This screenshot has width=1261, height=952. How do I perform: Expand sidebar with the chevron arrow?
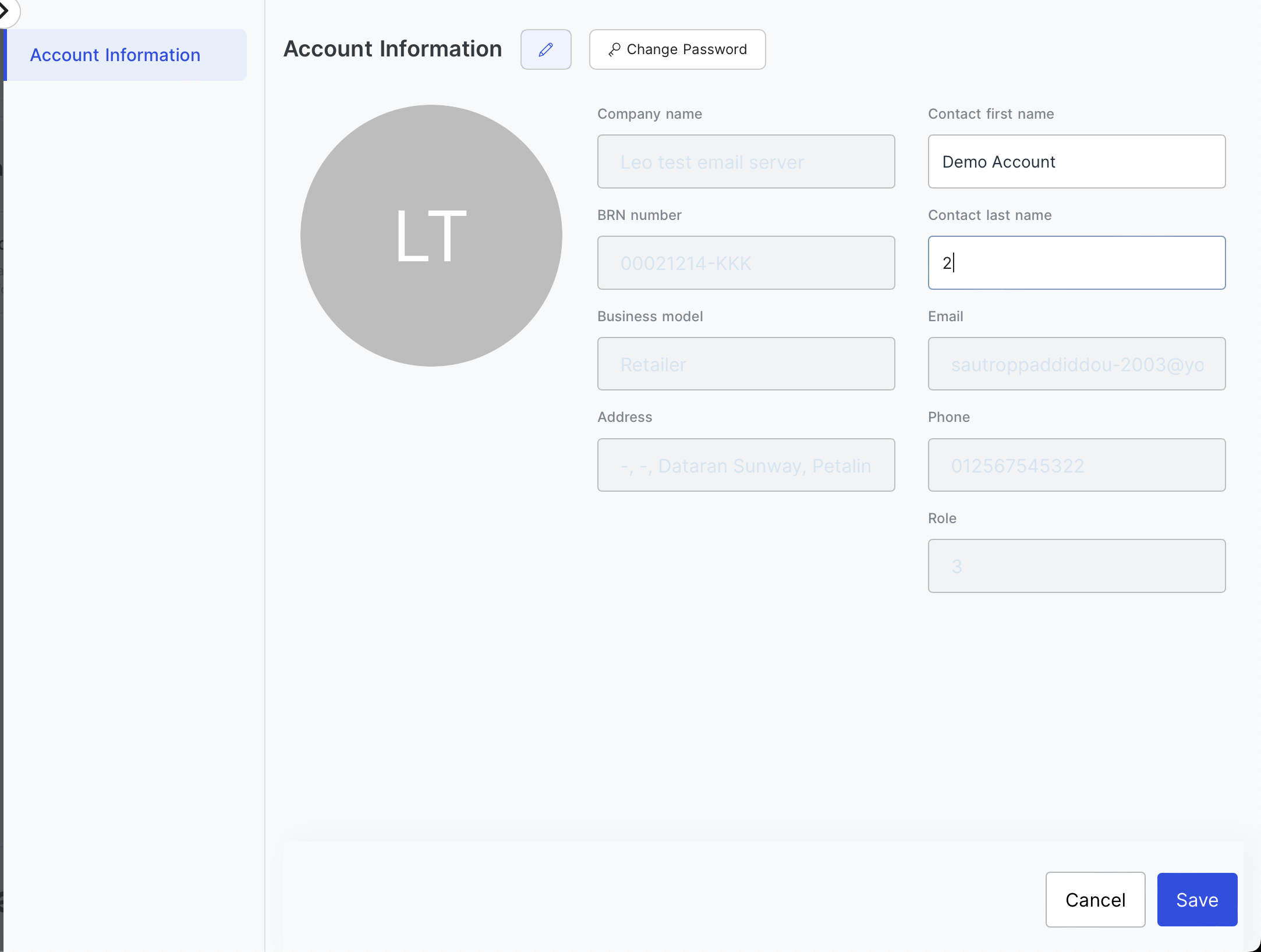tap(5, 10)
